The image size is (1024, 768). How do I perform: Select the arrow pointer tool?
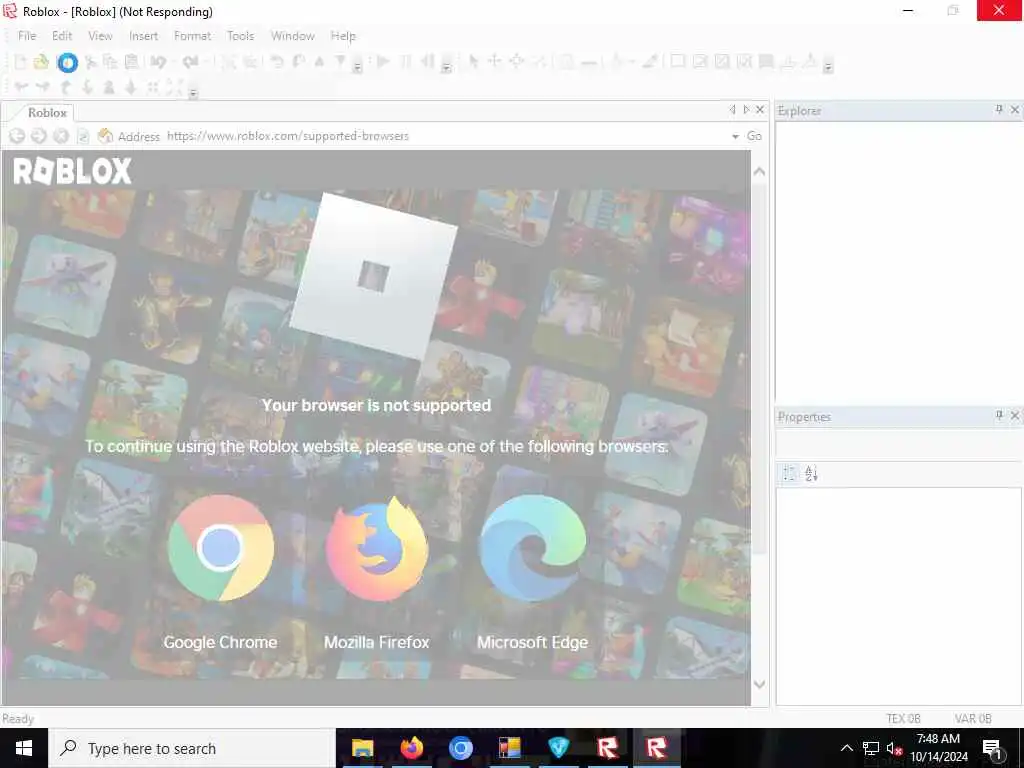pos(473,62)
